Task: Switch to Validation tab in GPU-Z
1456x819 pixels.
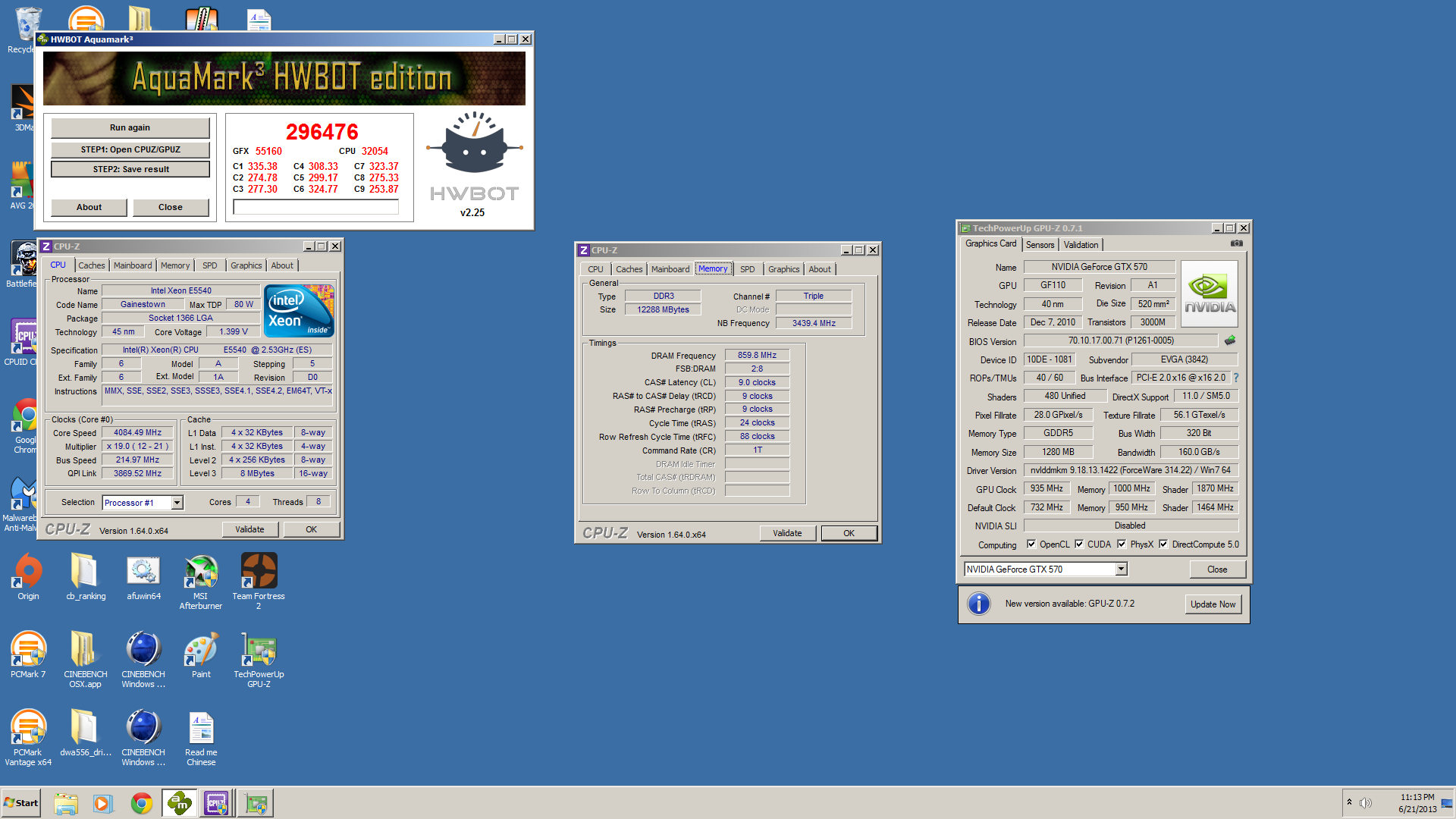Action: [x=1081, y=245]
